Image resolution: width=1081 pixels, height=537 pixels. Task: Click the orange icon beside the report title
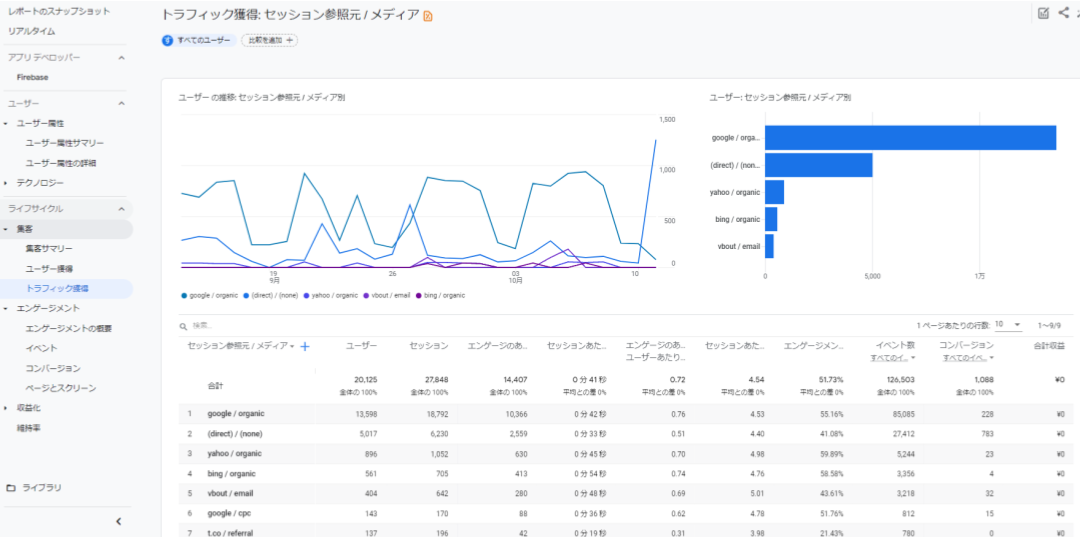point(429,16)
